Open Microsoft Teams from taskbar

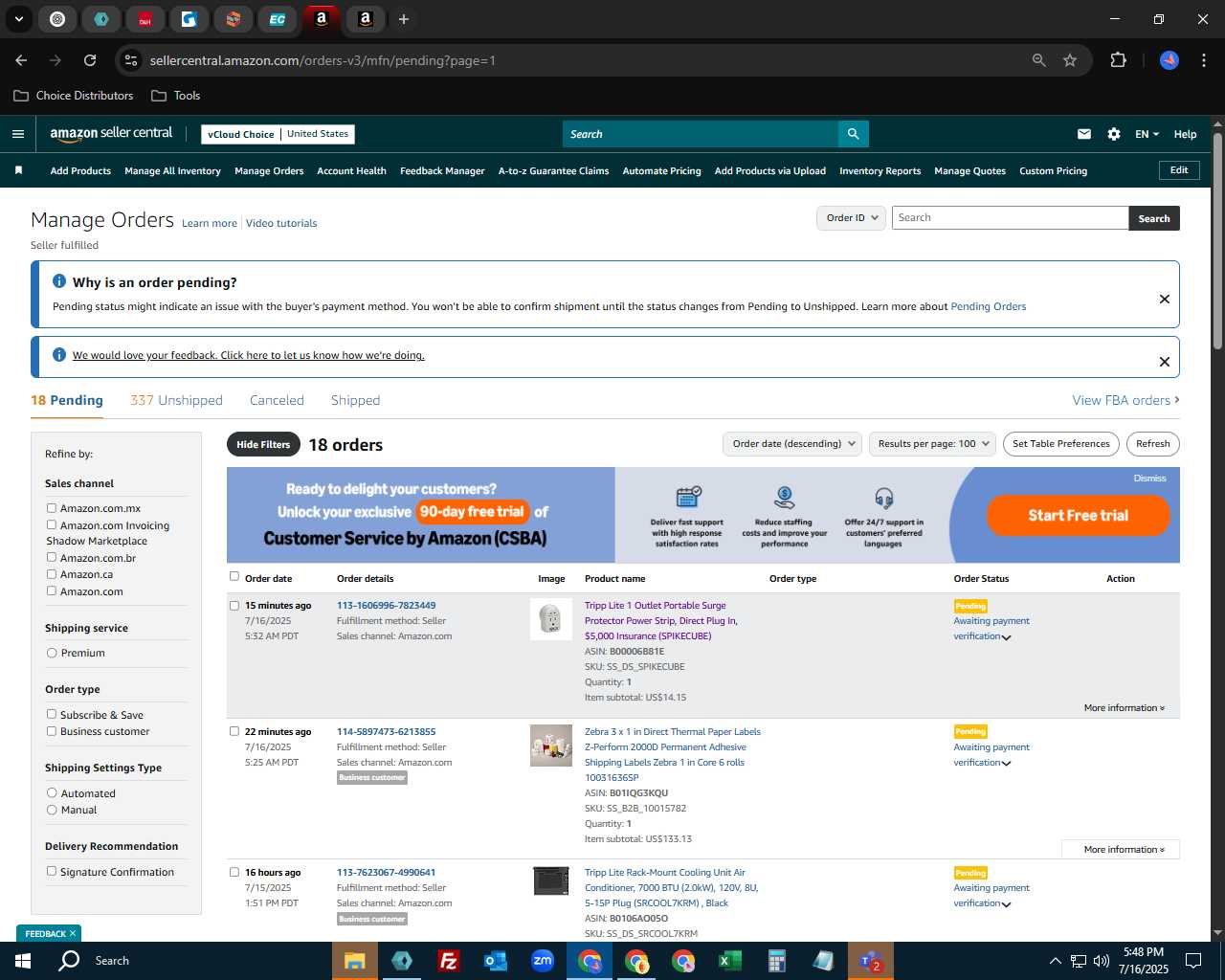click(x=871, y=961)
